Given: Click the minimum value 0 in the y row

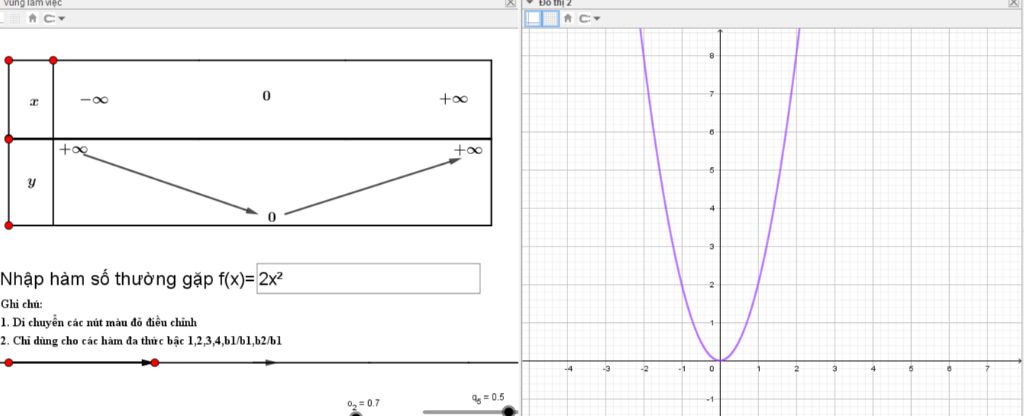Looking at the screenshot, I should pos(272,217).
